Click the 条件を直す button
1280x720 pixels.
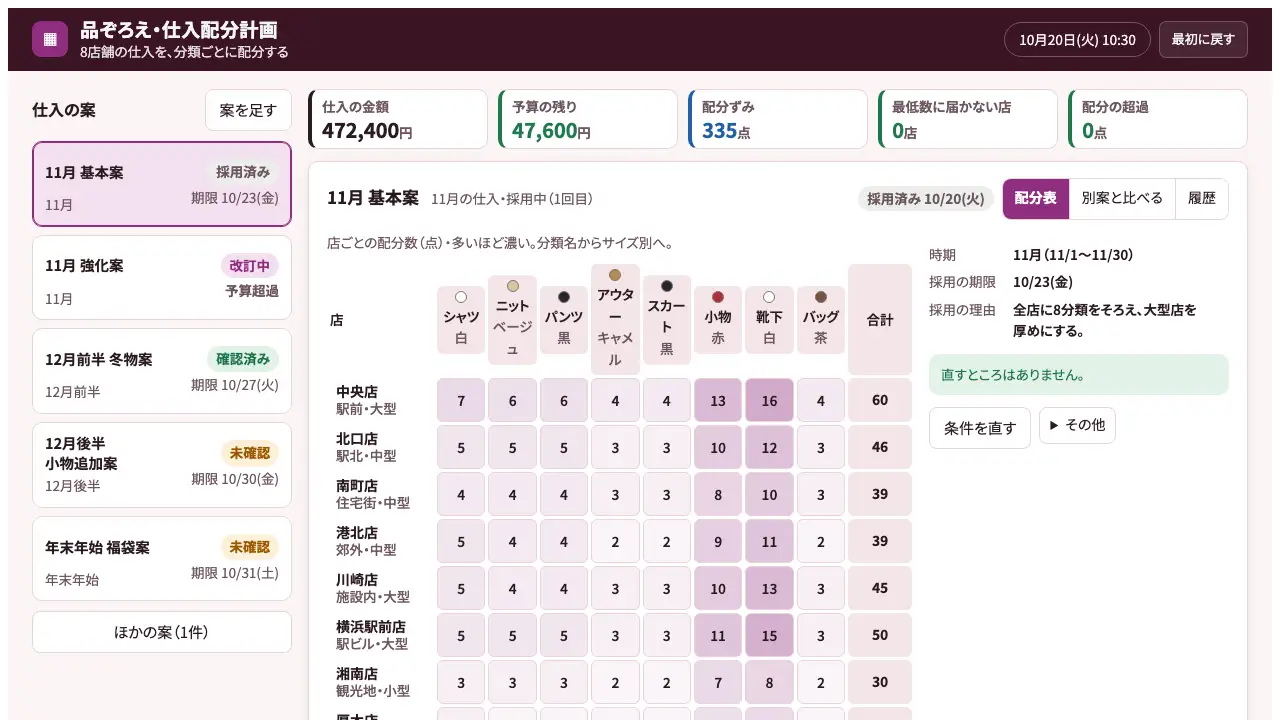tap(980, 428)
